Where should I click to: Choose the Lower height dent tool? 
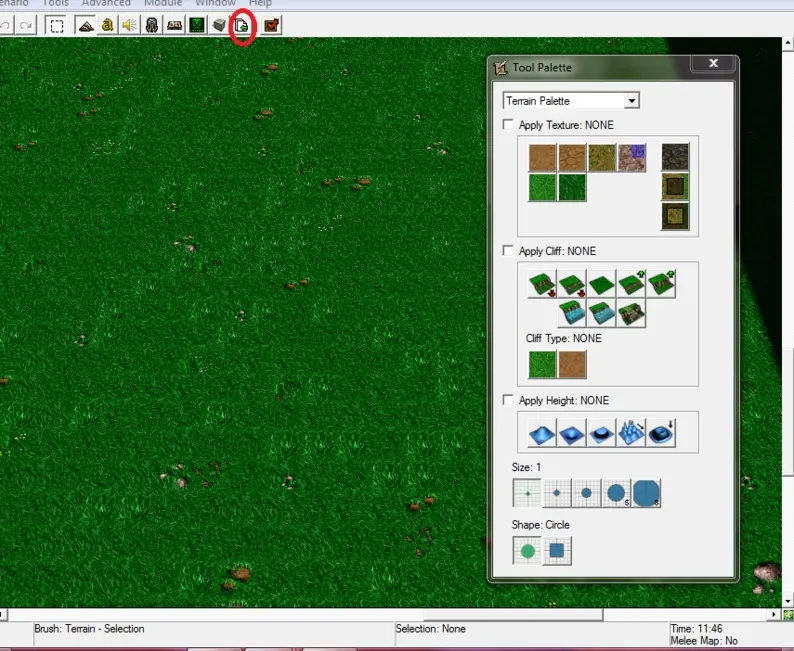(572, 433)
